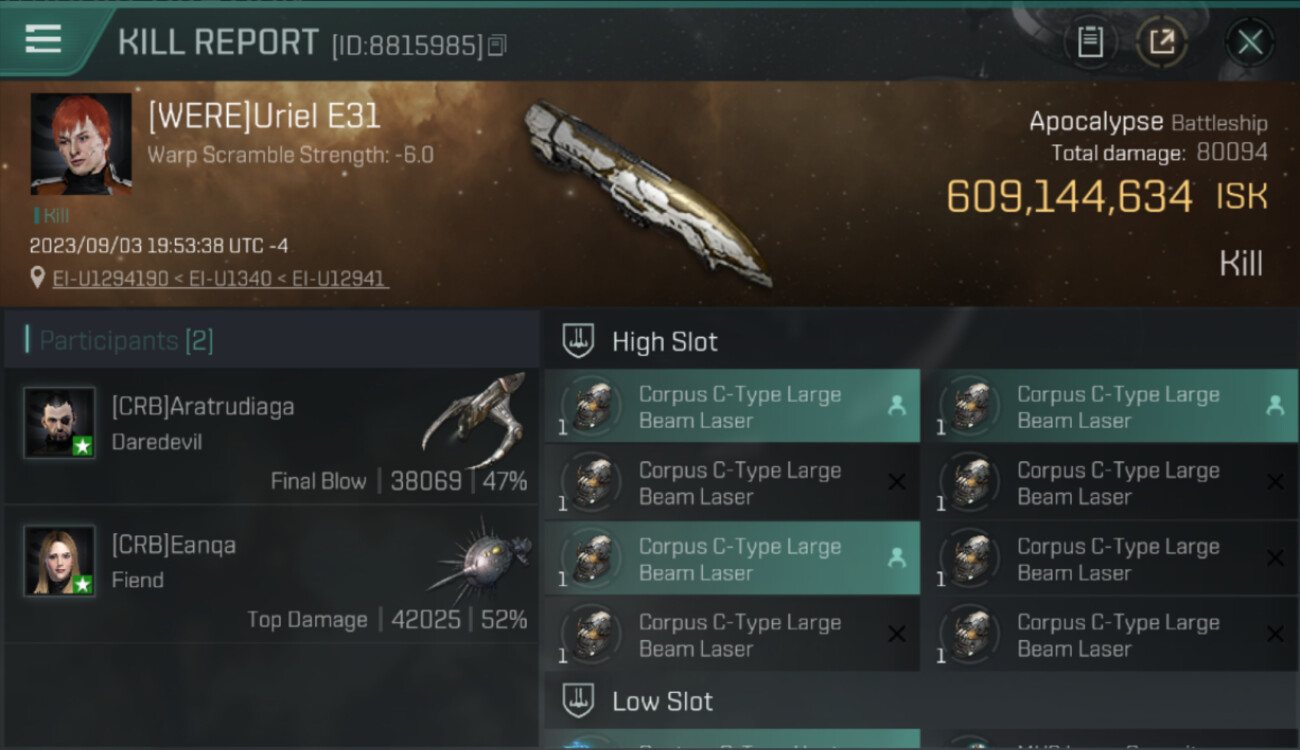Click the High Slot shield icon

[x=579, y=341]
